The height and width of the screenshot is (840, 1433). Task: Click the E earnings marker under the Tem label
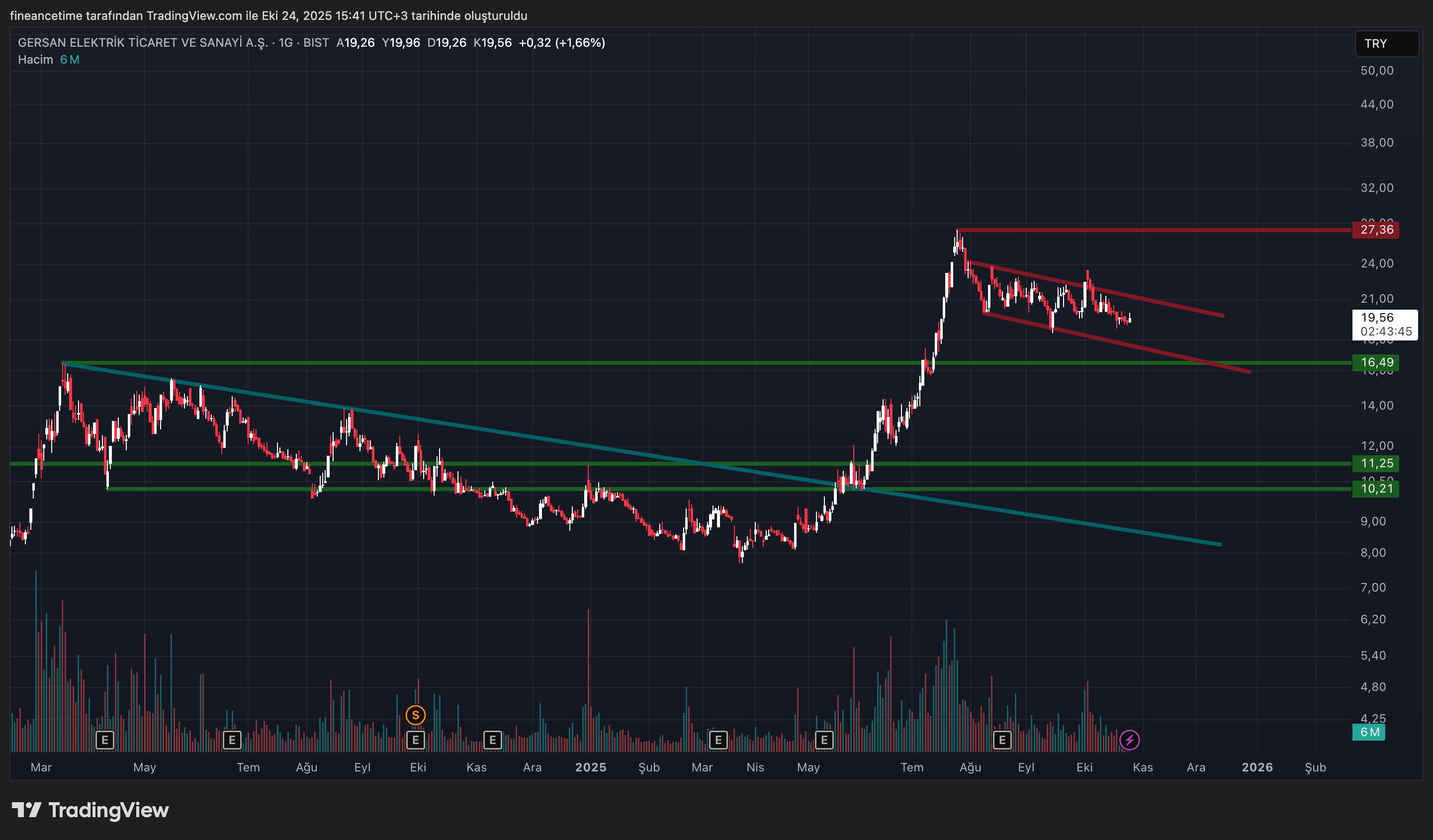pos(232,741)
